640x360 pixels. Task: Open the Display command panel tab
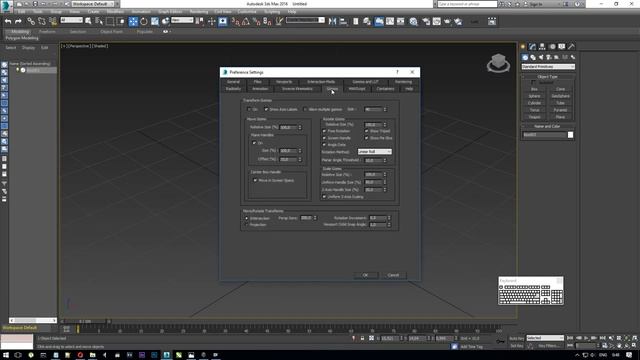562,47
